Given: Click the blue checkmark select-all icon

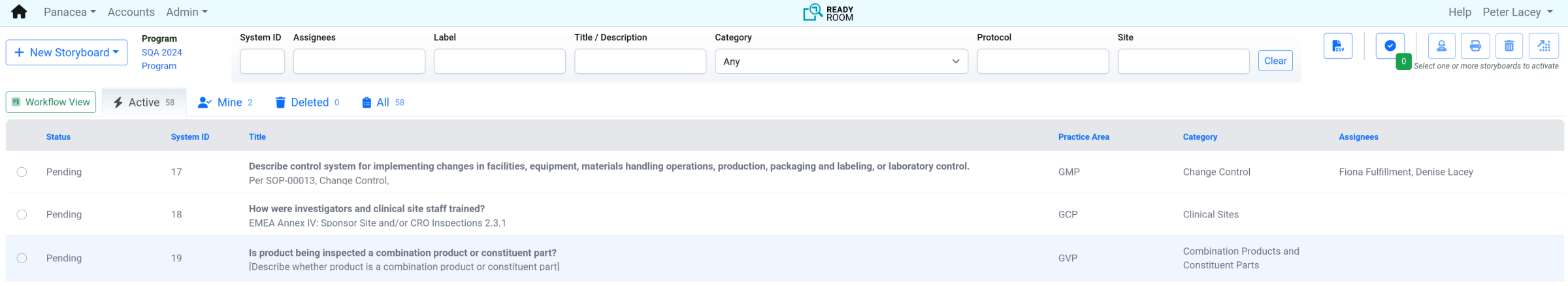Looking at the screenshot, I should point(1390,46).
